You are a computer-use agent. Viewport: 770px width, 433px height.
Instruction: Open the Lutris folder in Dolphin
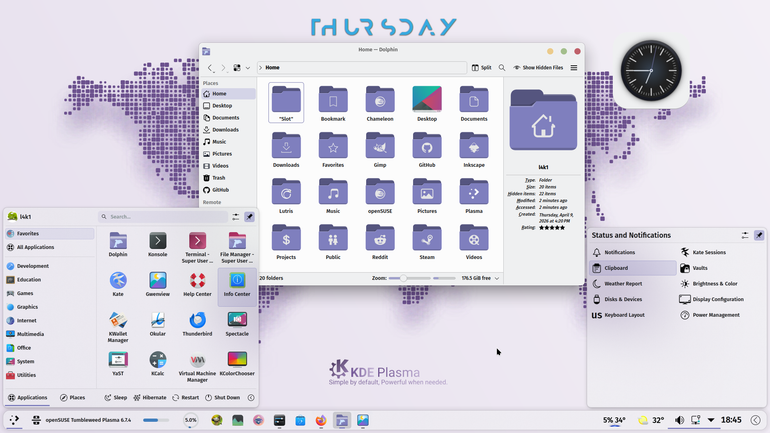point(286,196)
